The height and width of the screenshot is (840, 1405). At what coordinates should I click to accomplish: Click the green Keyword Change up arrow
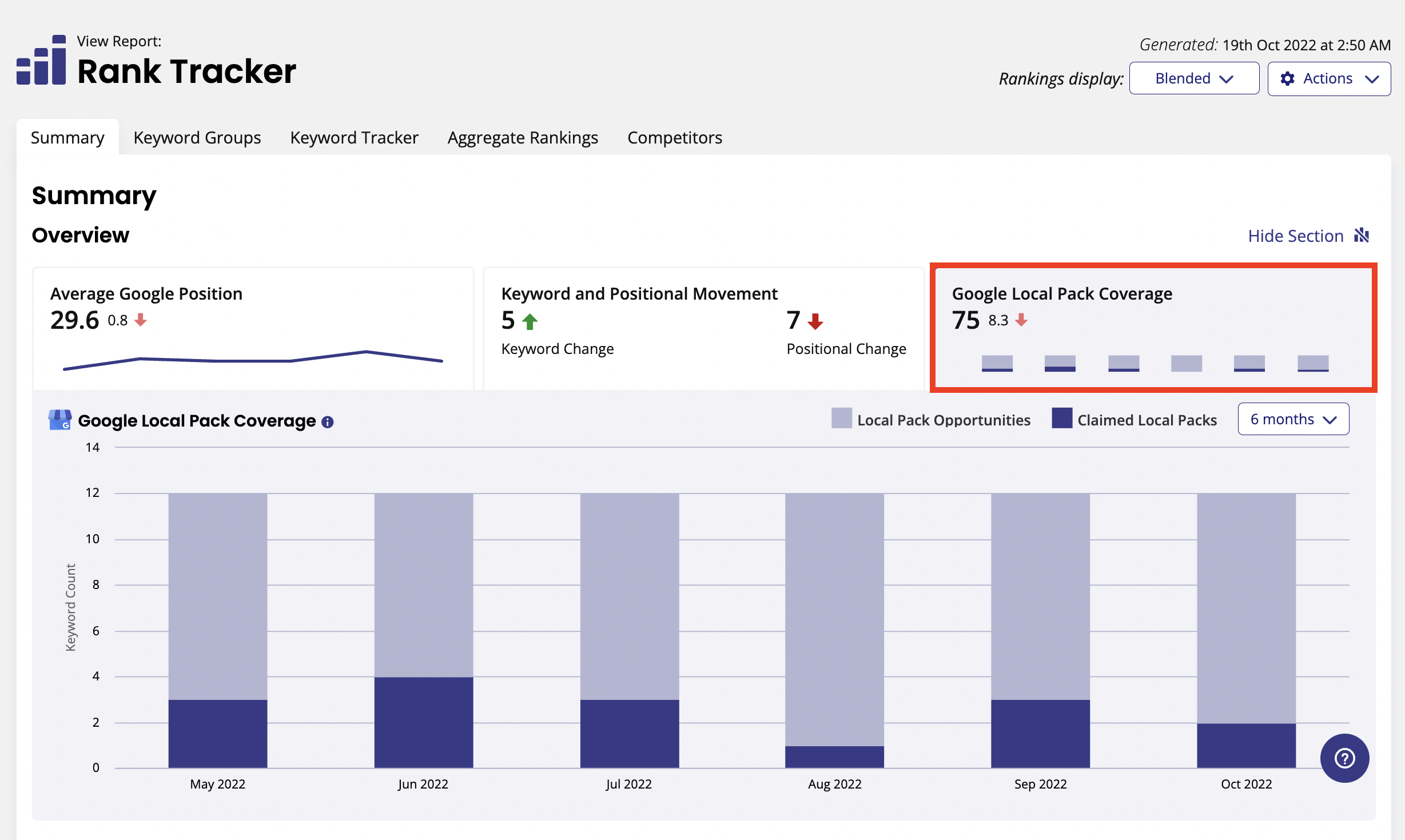click(530, 321)
